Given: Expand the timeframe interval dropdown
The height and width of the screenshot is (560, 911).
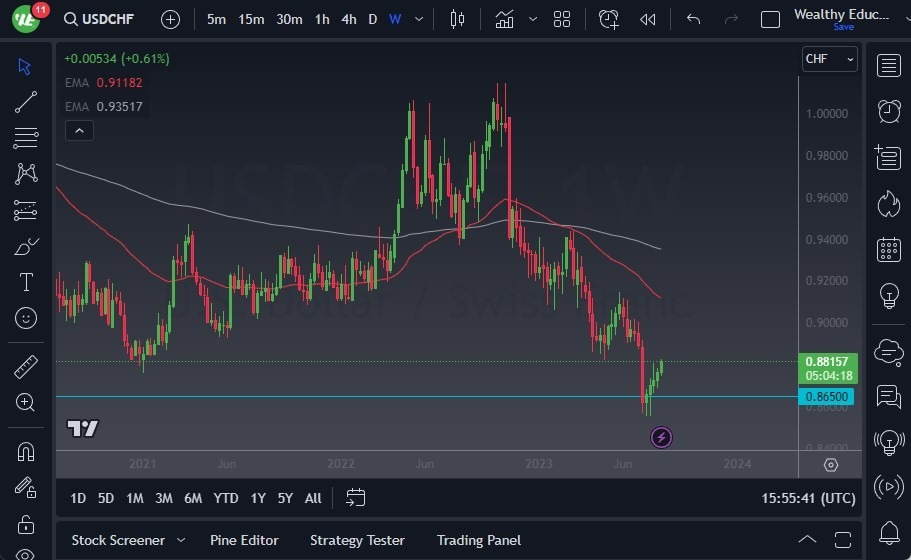Looking at the screenshot, I should point(419,19).
